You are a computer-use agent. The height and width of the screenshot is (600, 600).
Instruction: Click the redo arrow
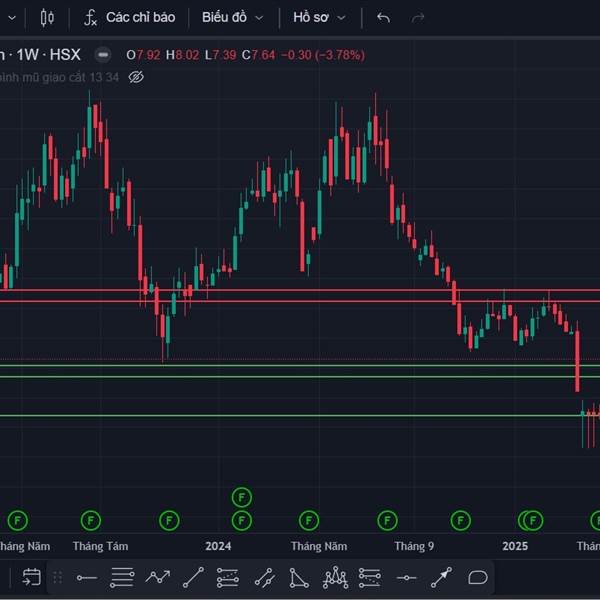(418, 18)
